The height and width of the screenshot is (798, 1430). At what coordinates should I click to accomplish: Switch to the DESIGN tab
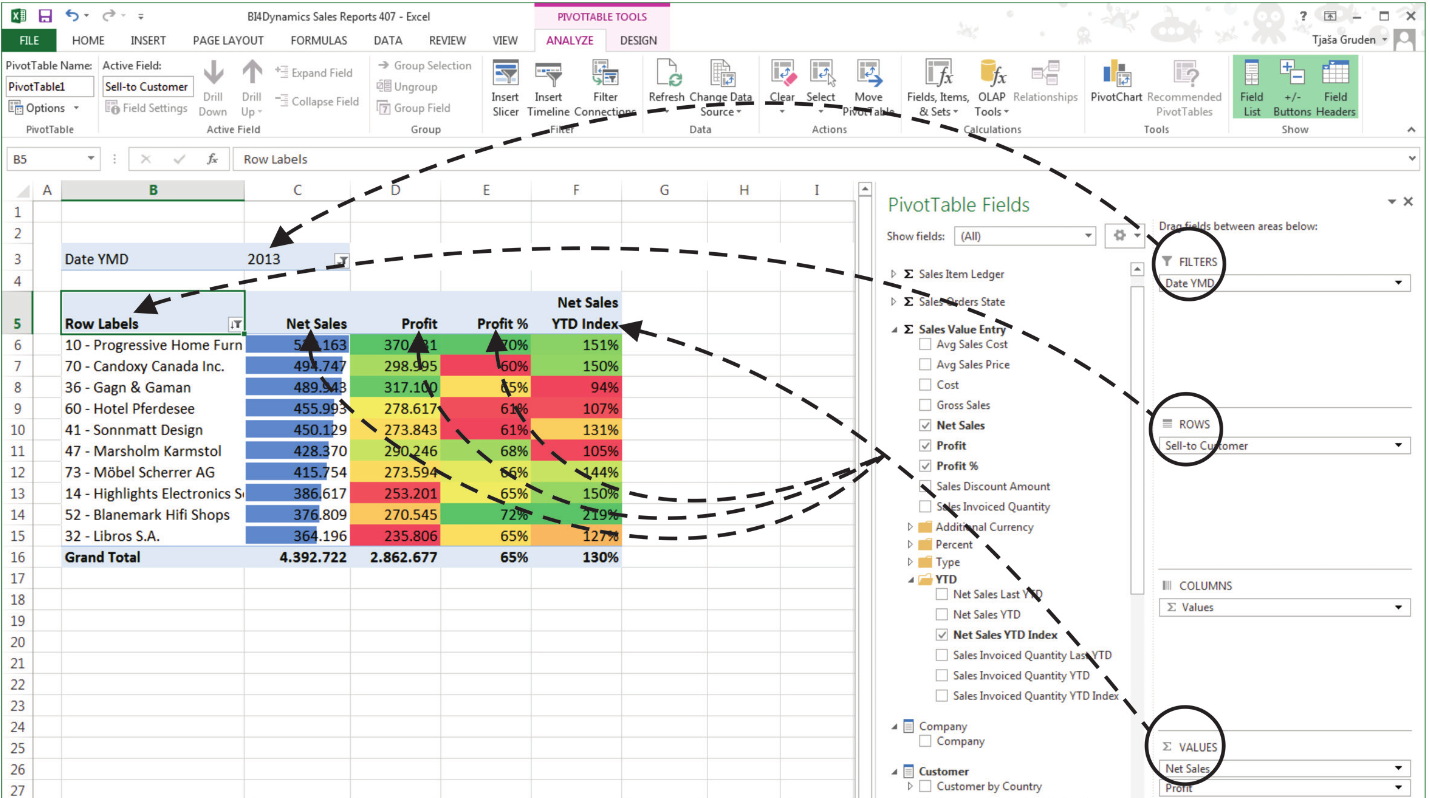point(638,41)
